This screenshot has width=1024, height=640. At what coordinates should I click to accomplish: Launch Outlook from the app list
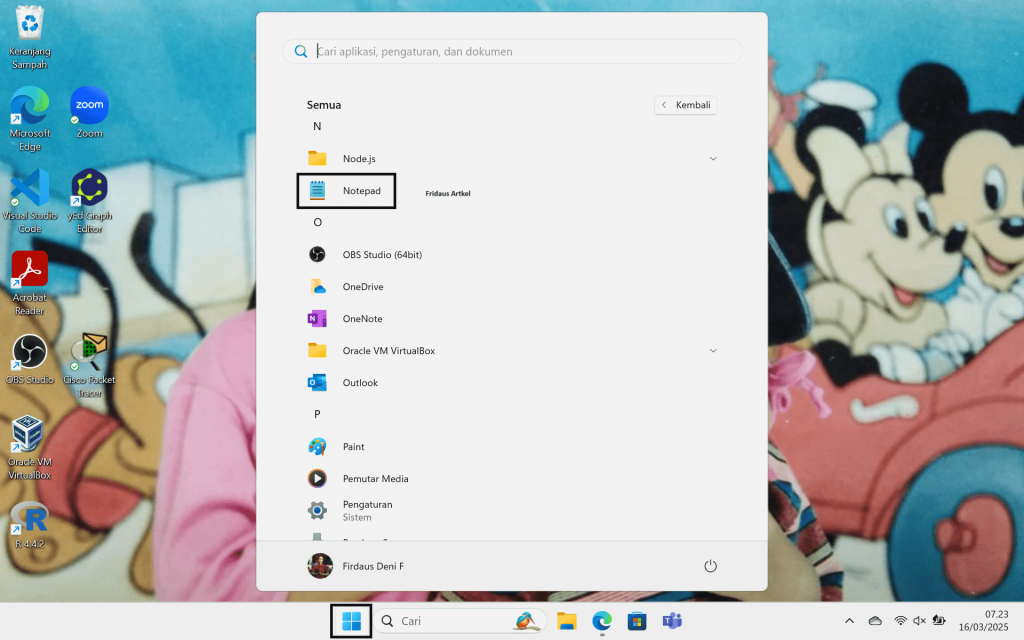tap(359, 383)
